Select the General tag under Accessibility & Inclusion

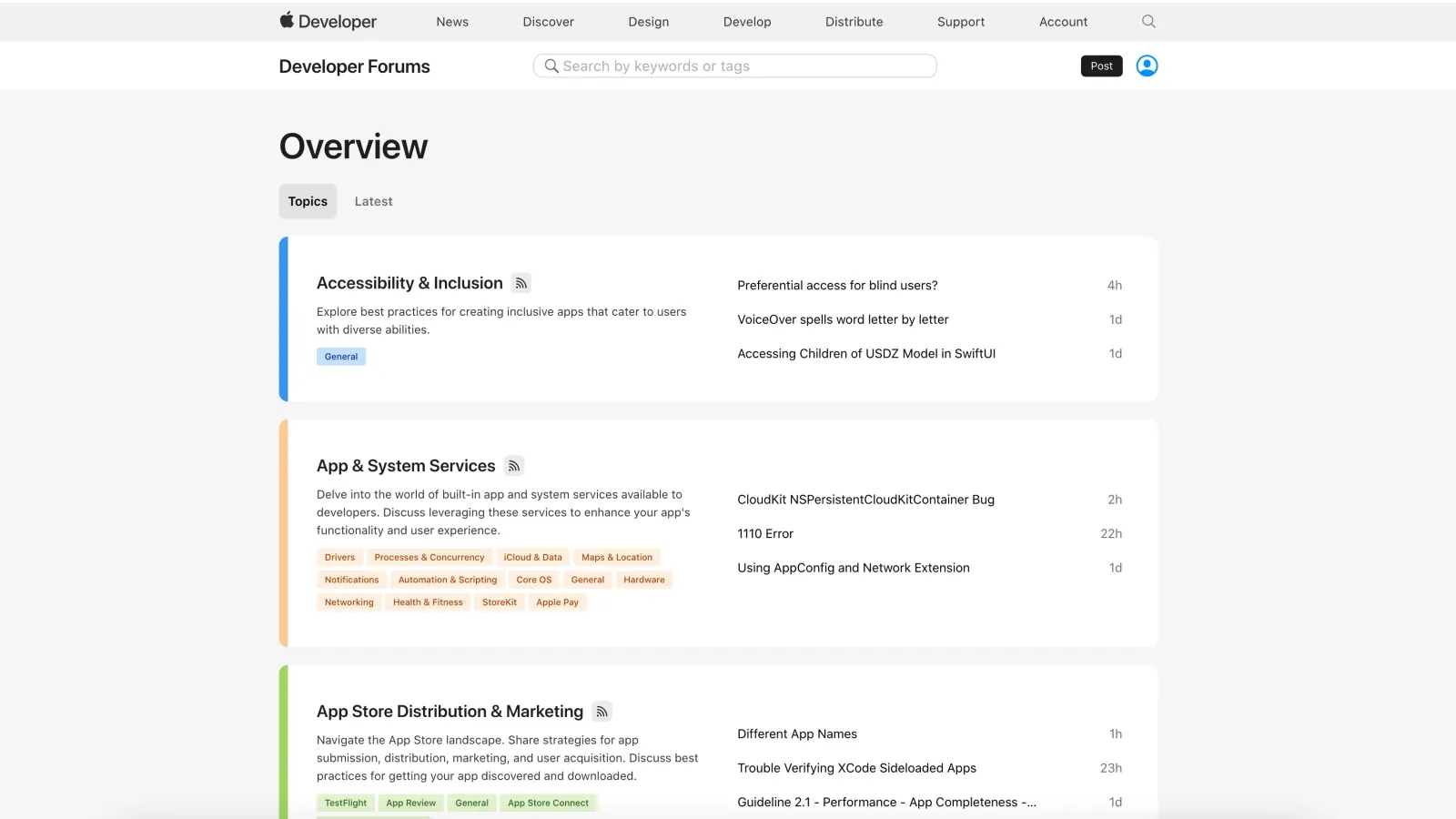[341, 357]
